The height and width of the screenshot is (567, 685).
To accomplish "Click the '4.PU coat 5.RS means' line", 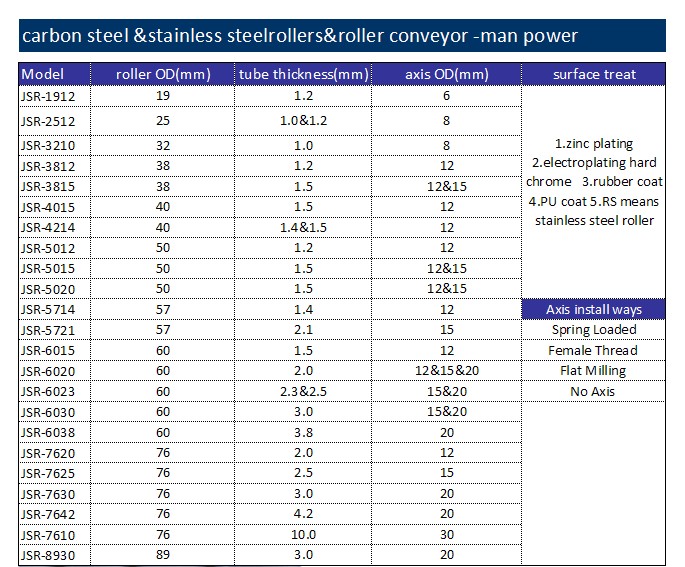I will tap(594, 202).
